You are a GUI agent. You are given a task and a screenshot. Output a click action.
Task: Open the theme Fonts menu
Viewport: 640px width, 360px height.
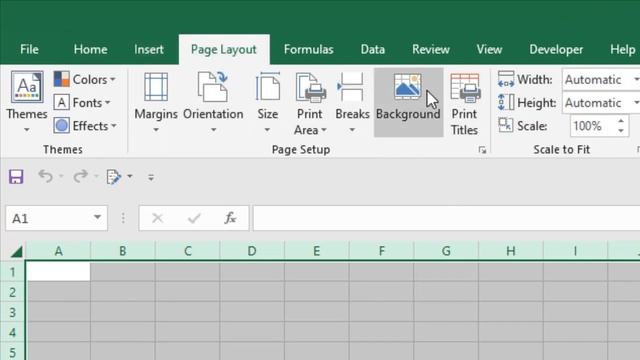click(82, 102)
